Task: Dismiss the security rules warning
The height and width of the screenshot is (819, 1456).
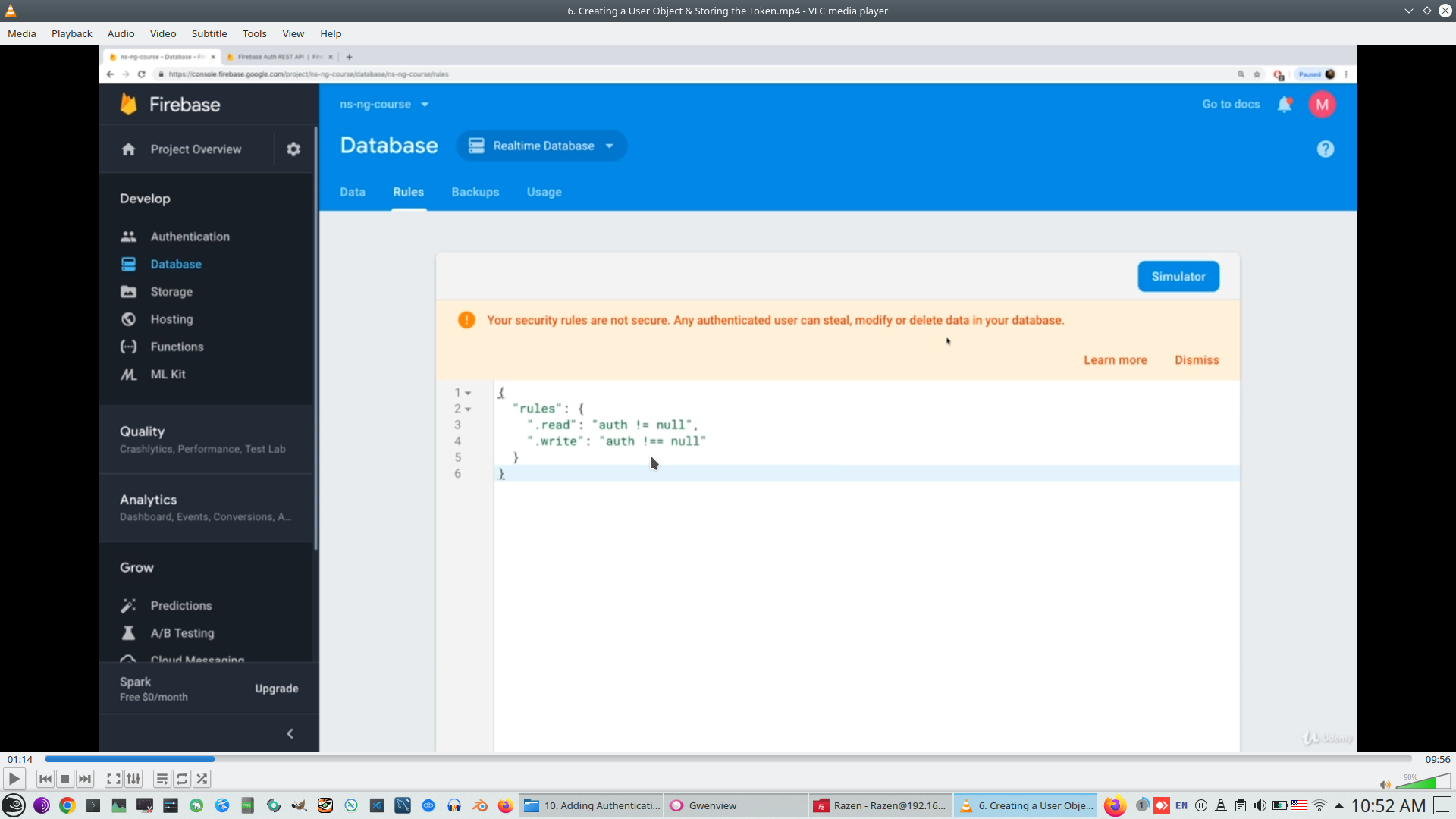Action: click(1197, 360)
